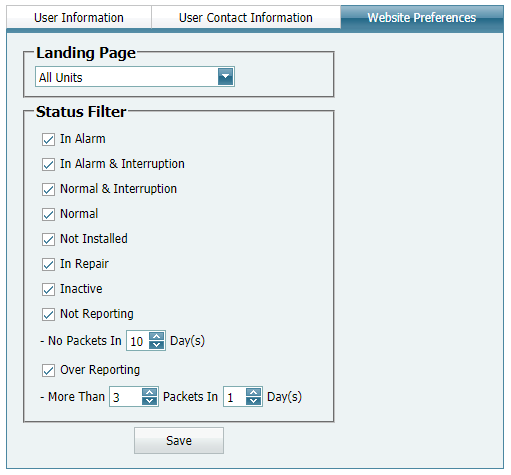Image resolution: width=511 pixels, height=475 pixels.
Task: Click the No Packets In days field
Action: point(138,341)
